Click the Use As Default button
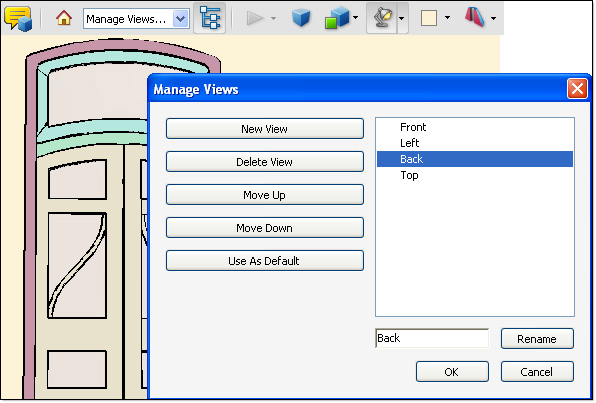This screenshot has height=403, width=596. [x=265, y=261]
